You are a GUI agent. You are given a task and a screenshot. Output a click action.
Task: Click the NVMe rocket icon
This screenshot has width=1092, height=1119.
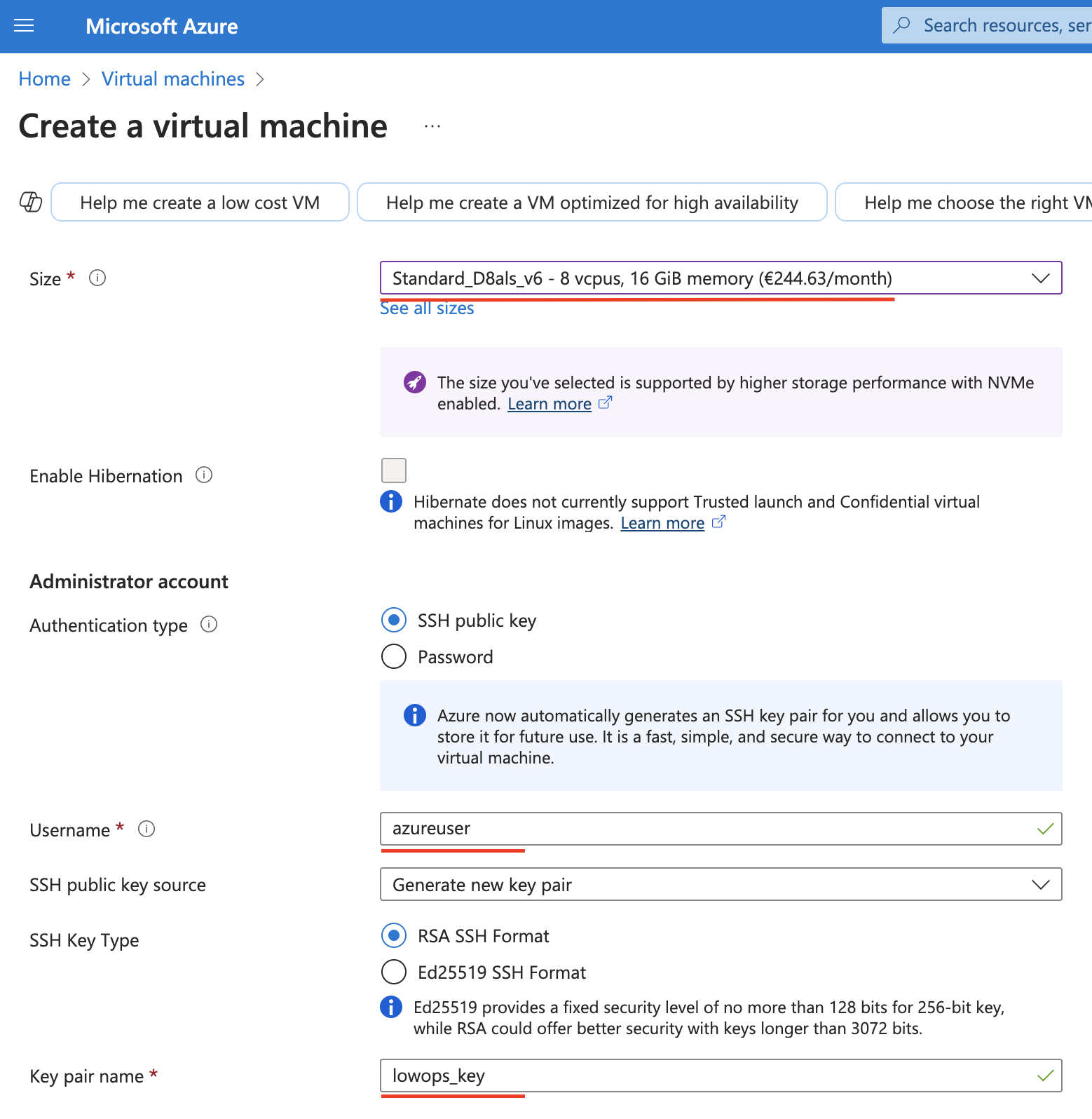tap(415, 382)
